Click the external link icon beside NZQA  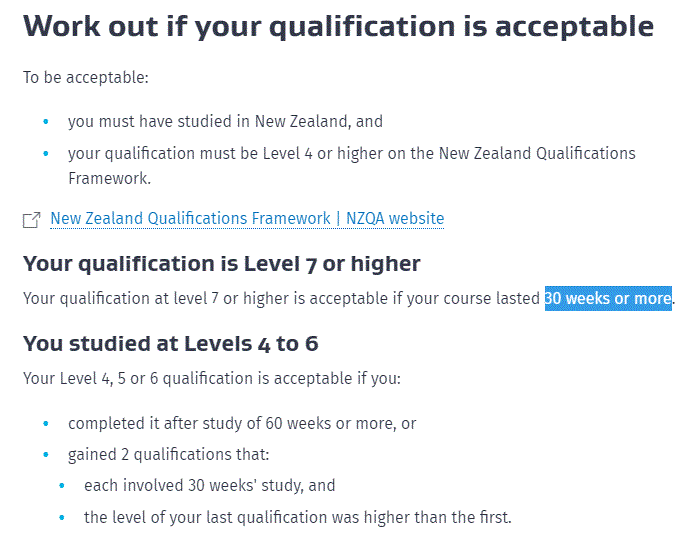(x=32, y=220)
